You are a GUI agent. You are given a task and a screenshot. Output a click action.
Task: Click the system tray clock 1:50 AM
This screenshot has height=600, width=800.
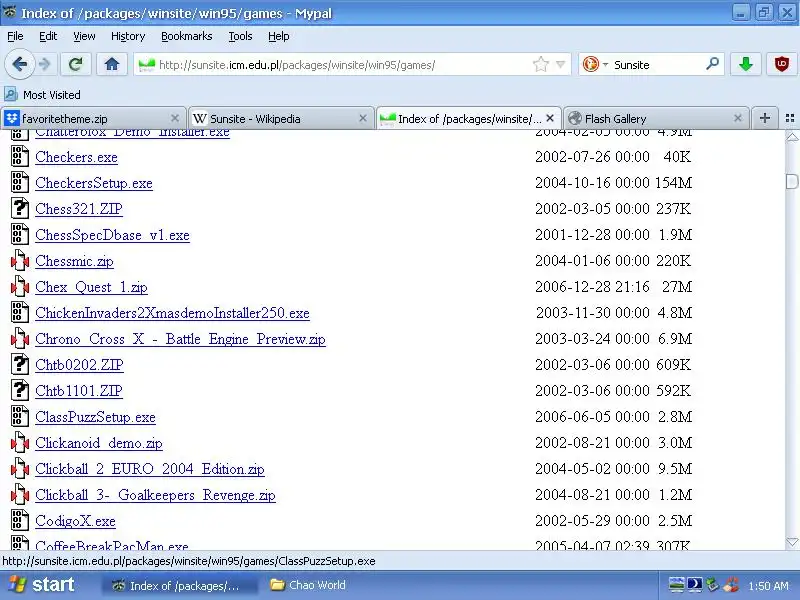768,586
